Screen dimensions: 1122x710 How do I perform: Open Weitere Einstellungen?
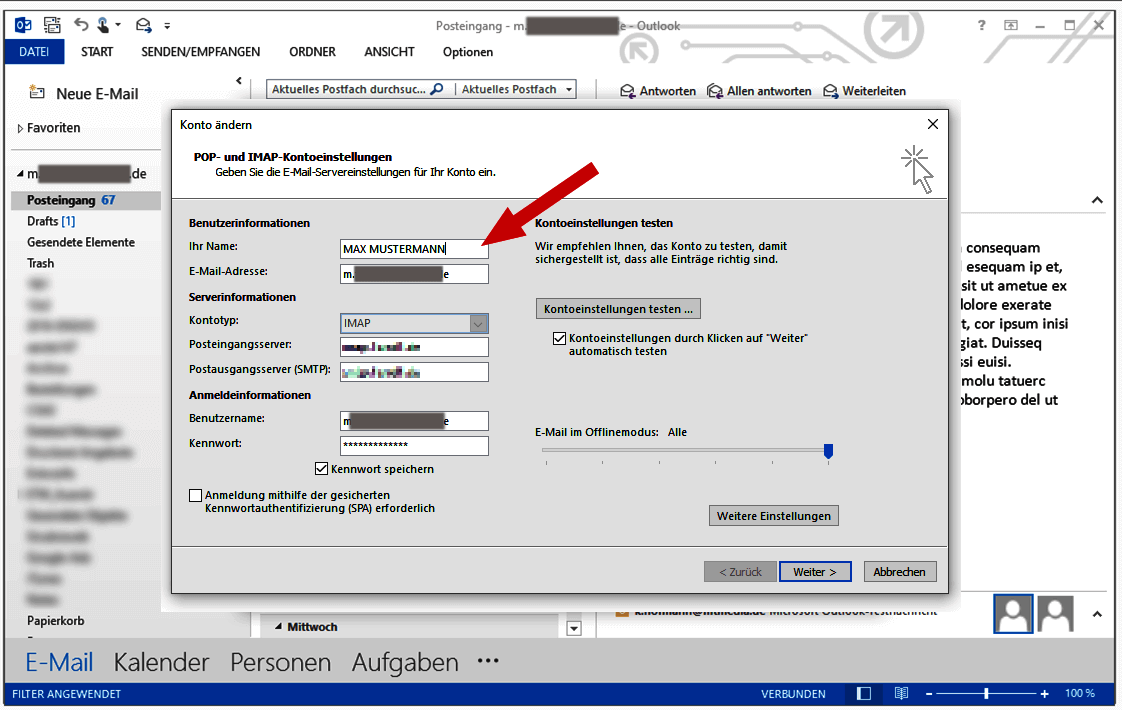tap(774, 516)
